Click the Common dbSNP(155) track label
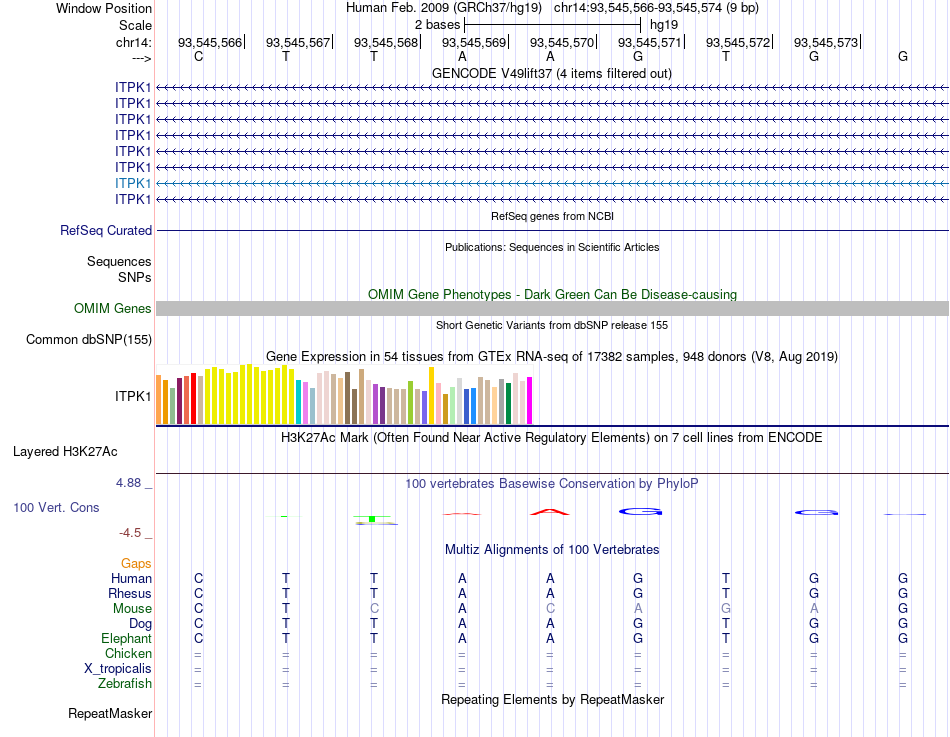950x737 pixels. 89,339
